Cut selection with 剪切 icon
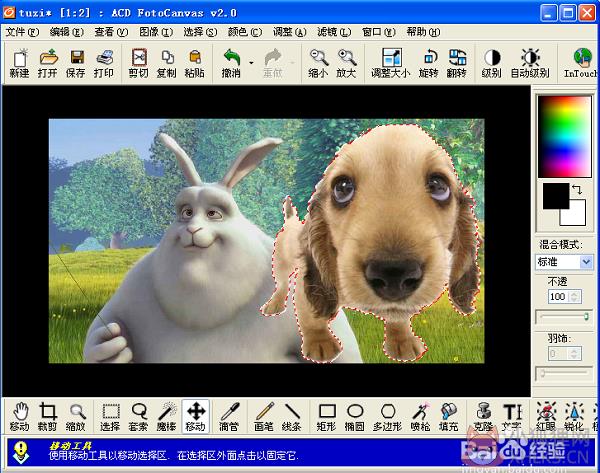This screenshot has width=600, height=473. pos(139,63)
